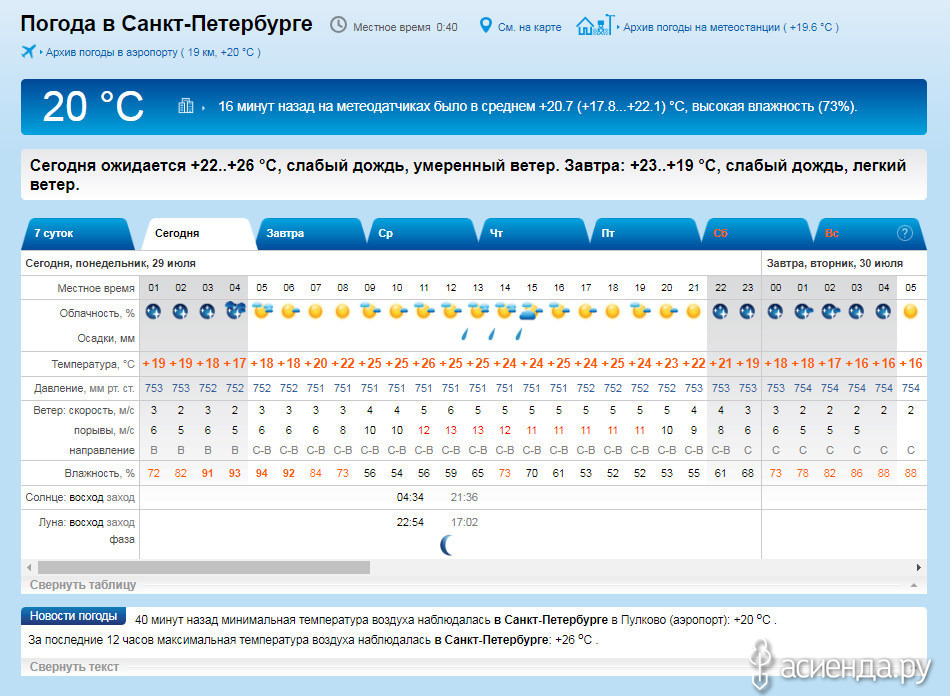Open Архив погоды в аэропорту link
This screenshot has width=950, height=696.
pos(153,52)
